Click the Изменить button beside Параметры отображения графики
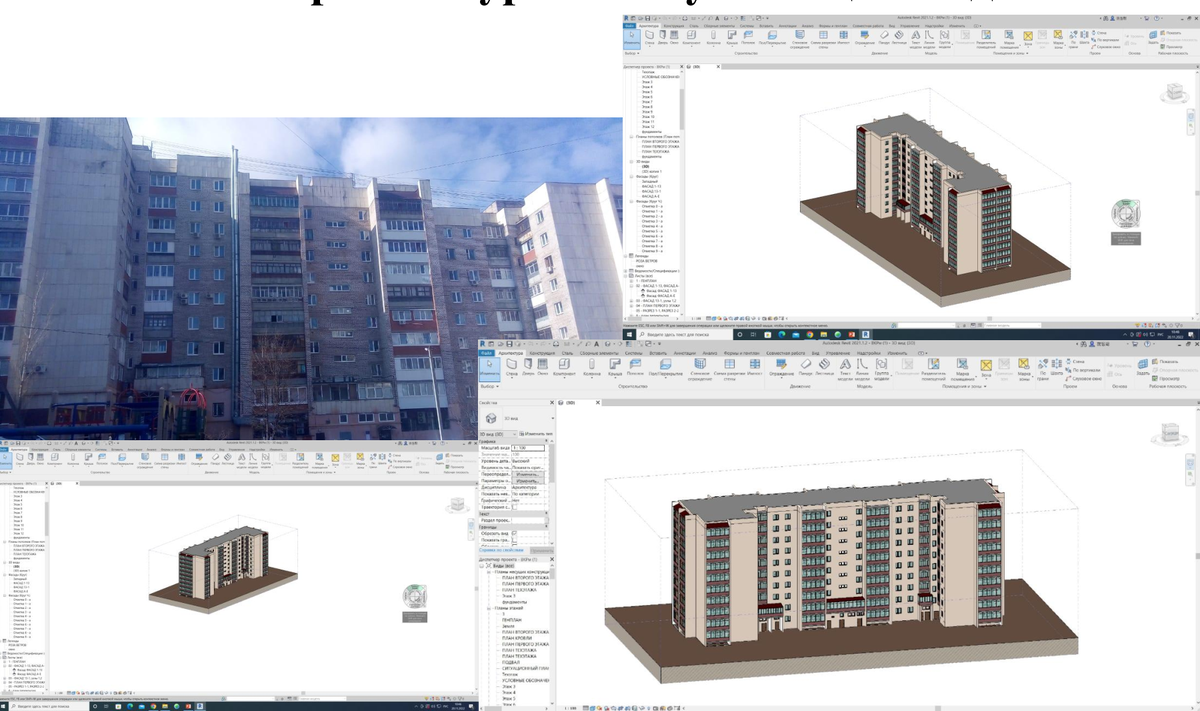This screenshot has height=711, width=1200. tap(528, 481)
